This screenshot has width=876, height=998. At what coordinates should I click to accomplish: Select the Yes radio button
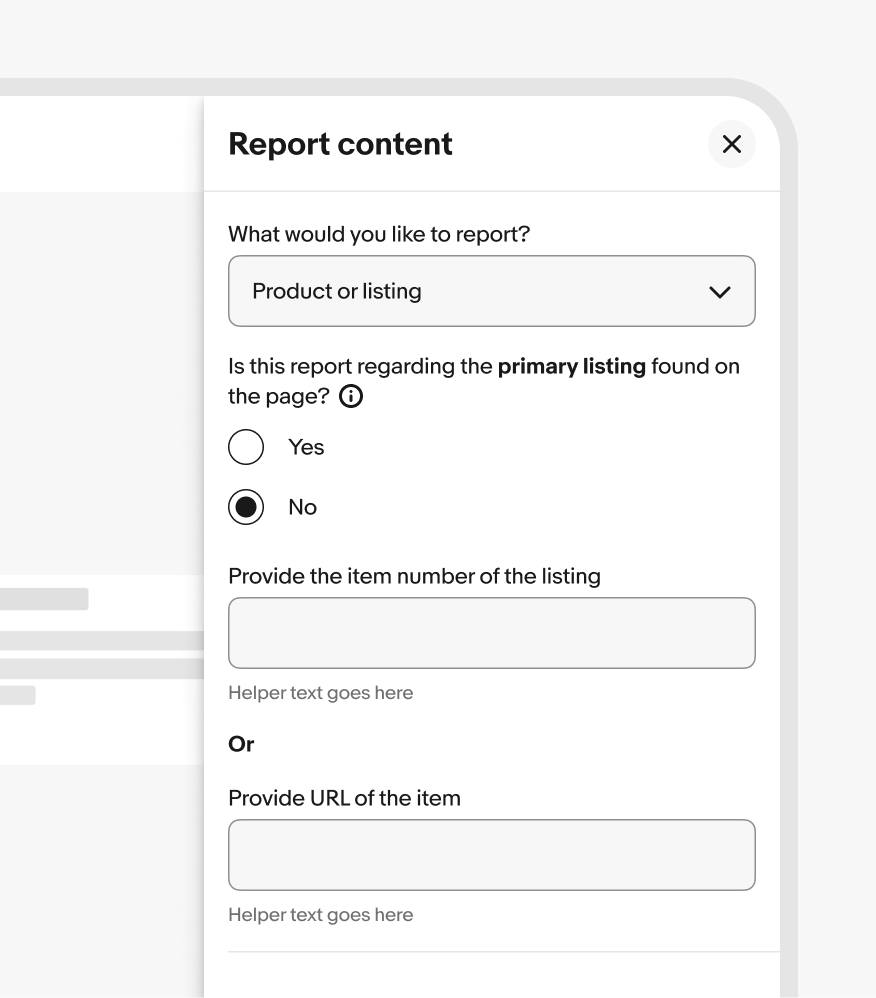click(246, 447)
